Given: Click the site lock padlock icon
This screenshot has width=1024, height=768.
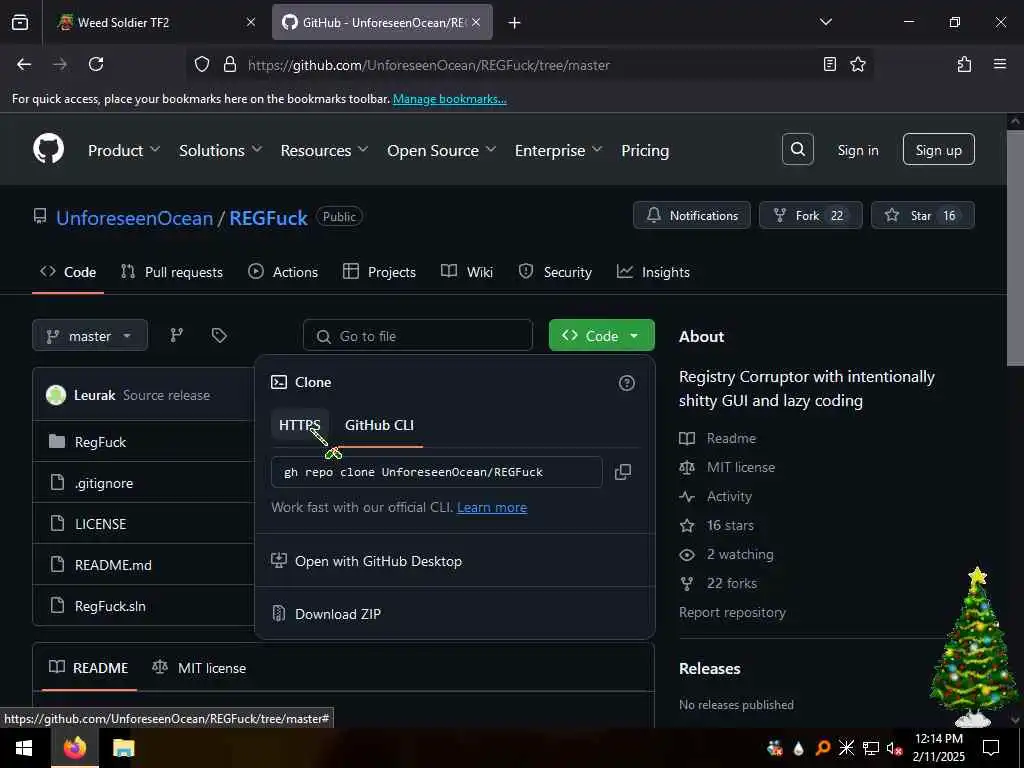Looking at the screenshot, I should click(x=229, y=64).
